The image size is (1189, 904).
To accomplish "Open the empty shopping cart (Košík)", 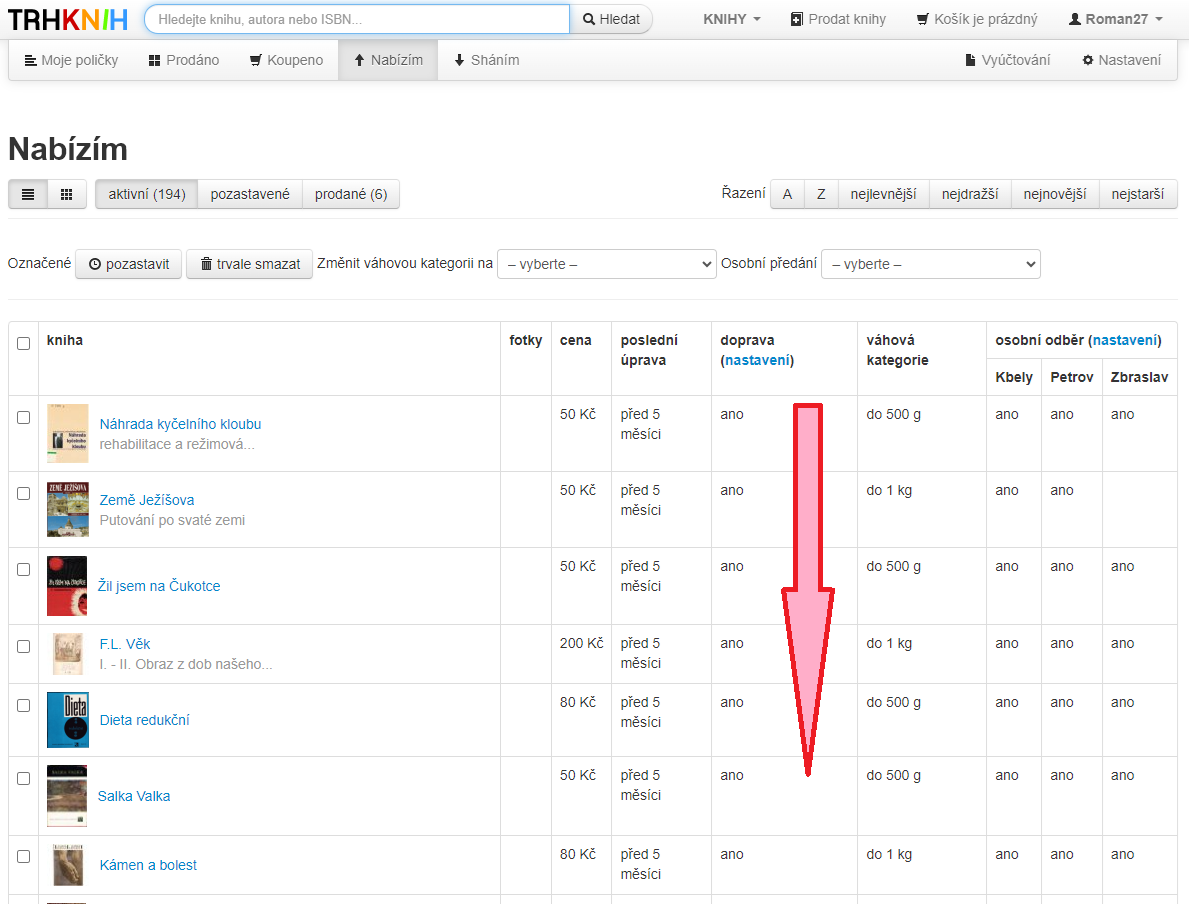I will click(x=977, y=19).
